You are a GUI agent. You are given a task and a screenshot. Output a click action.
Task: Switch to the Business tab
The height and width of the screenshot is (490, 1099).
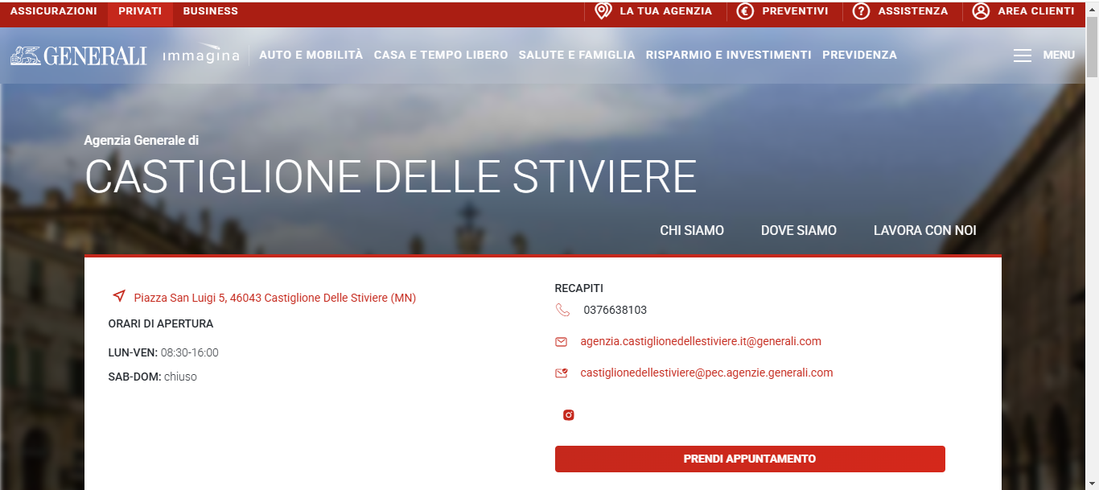click(x=210, y=11)
